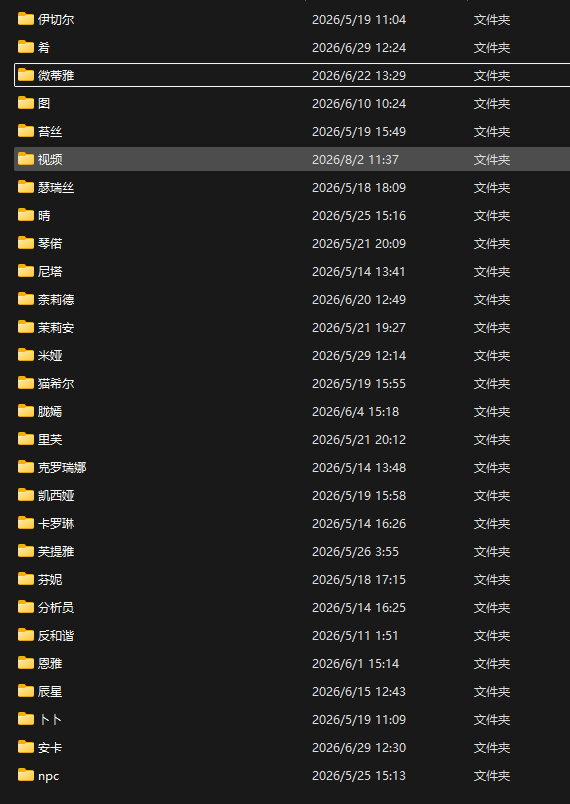Click the folder icon next to 视频

point(26,159)
